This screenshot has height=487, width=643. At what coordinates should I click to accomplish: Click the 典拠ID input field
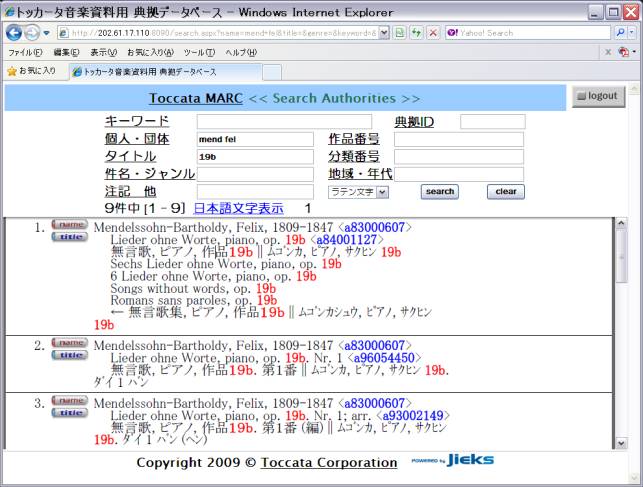click(x=493, y=122)
